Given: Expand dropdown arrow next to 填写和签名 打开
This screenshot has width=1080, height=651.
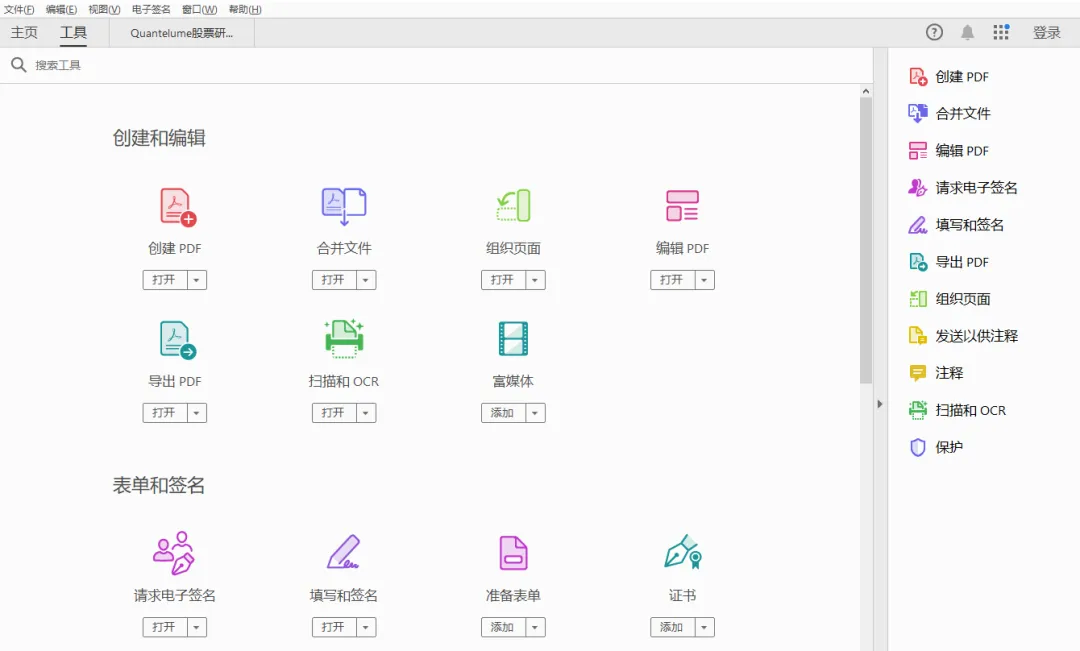Looking at the screenshot, I should (x=366, y=627).
